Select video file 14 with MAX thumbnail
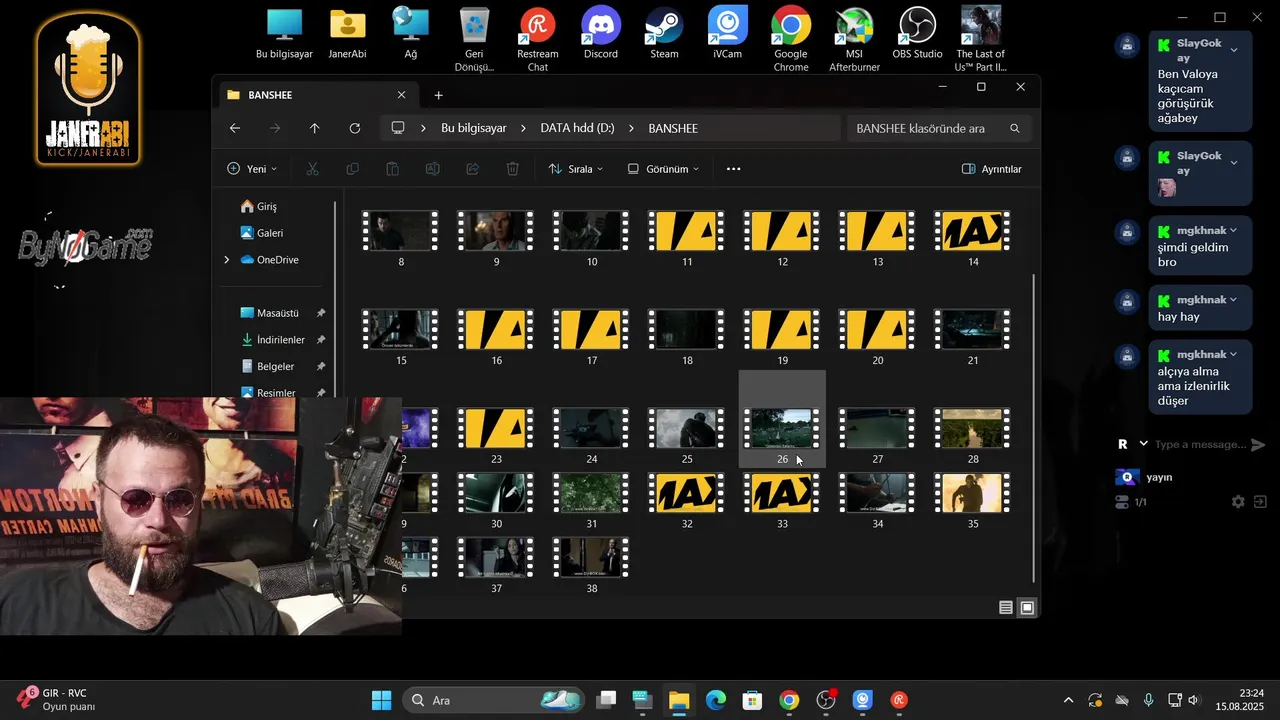 973,239
